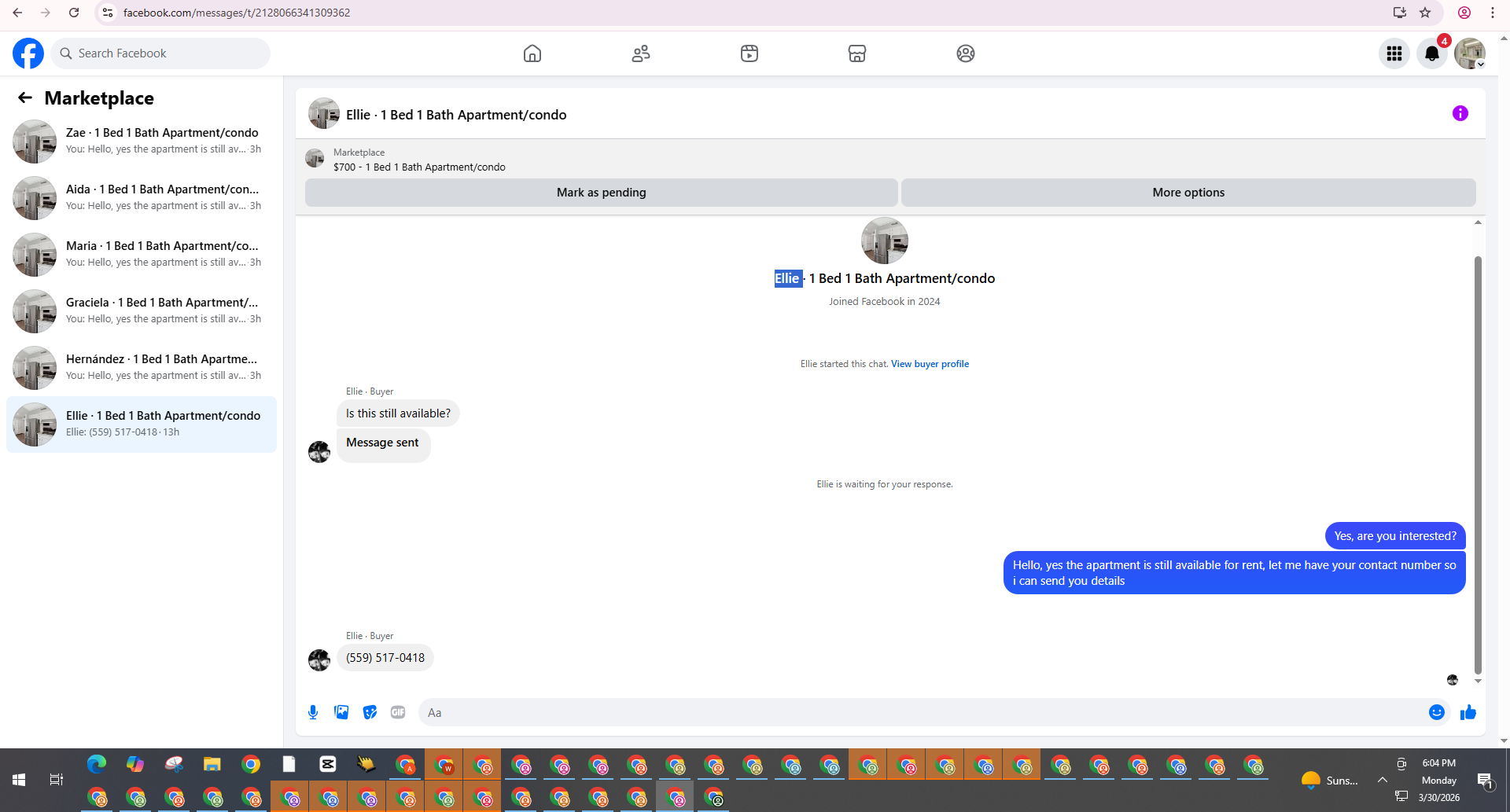Open the Windows Start button
This screenshot has height=812, width=1510.
[19, 780]
